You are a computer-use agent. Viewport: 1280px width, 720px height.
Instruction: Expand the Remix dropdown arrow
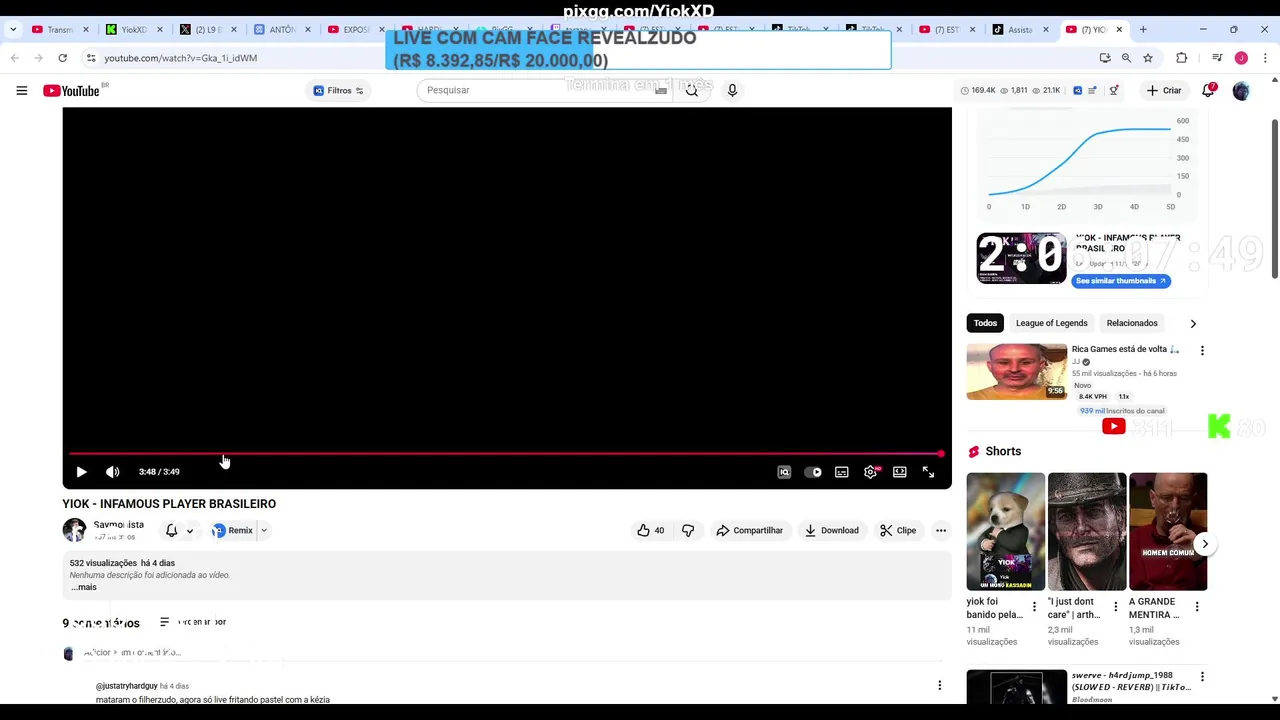tap(264, 530)
